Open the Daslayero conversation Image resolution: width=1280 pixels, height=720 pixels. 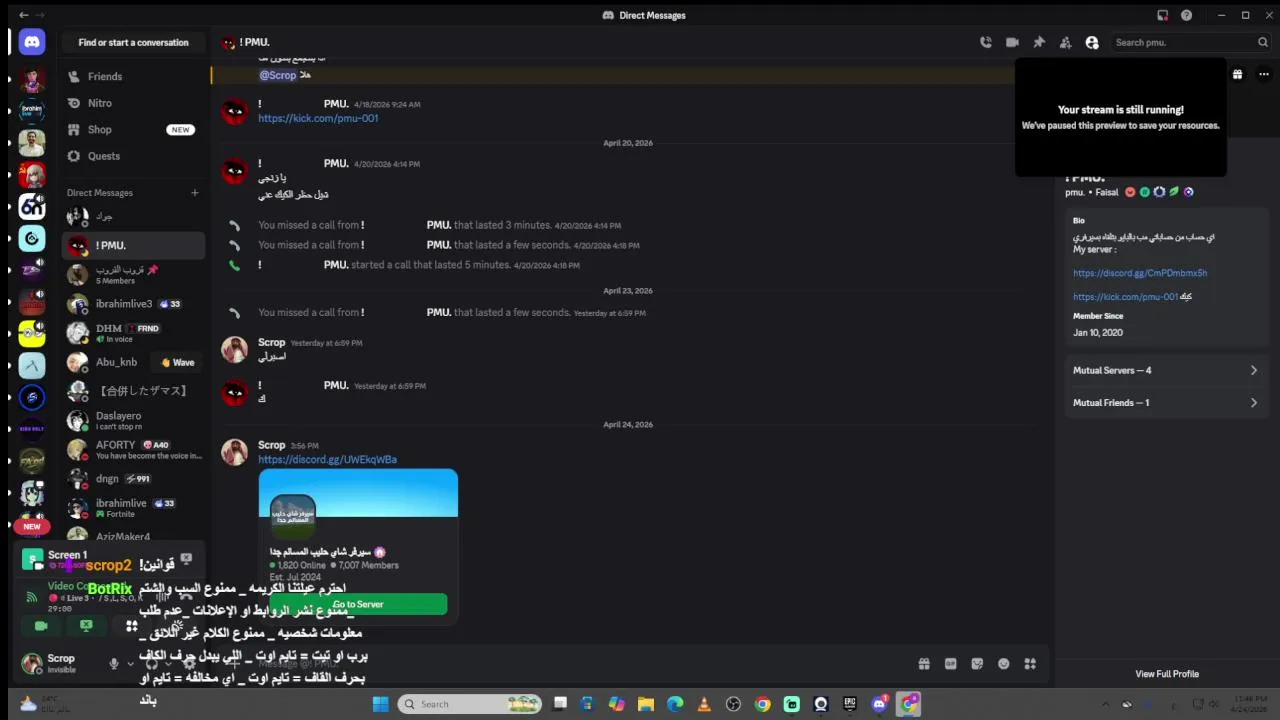pos(133,421)
